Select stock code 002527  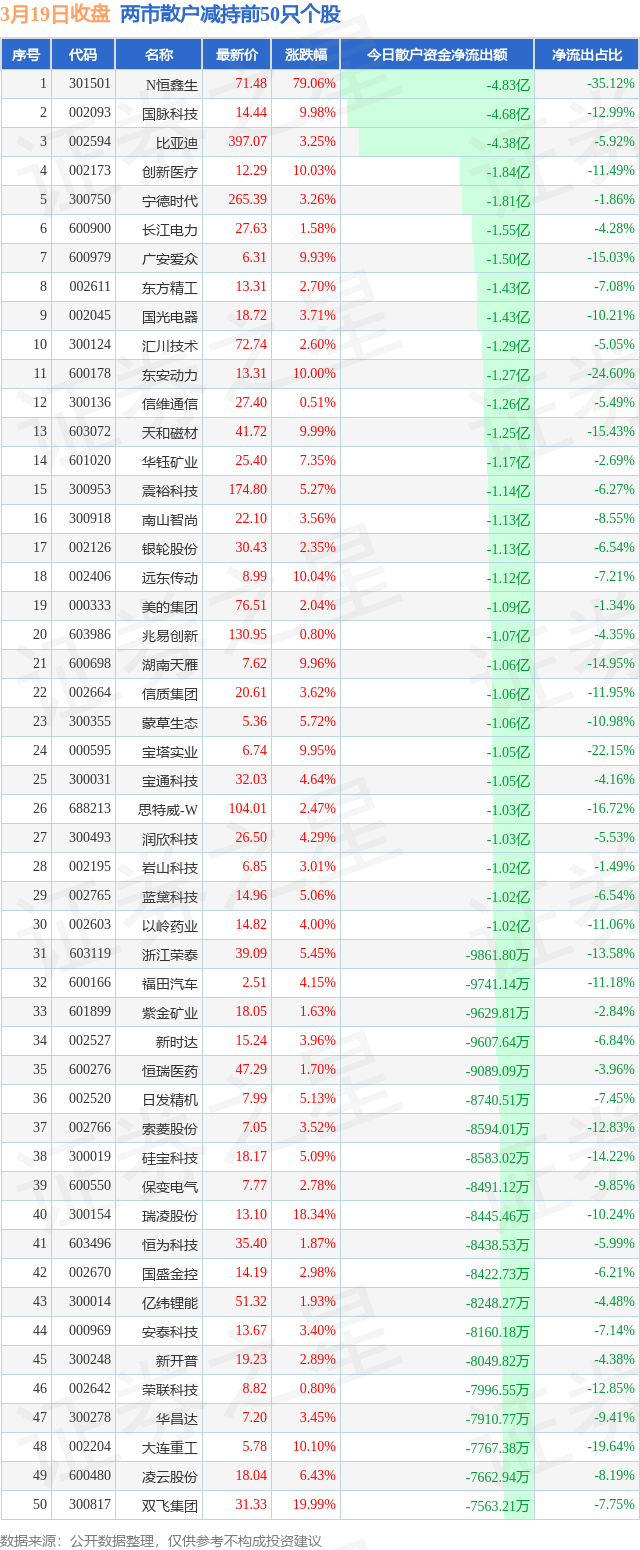(89, 1041)
